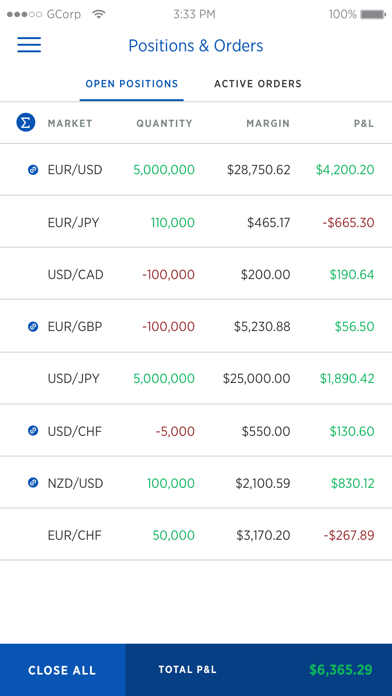
Task: Click the link icon beside EUR/USD
Action: tap(33, 170)
